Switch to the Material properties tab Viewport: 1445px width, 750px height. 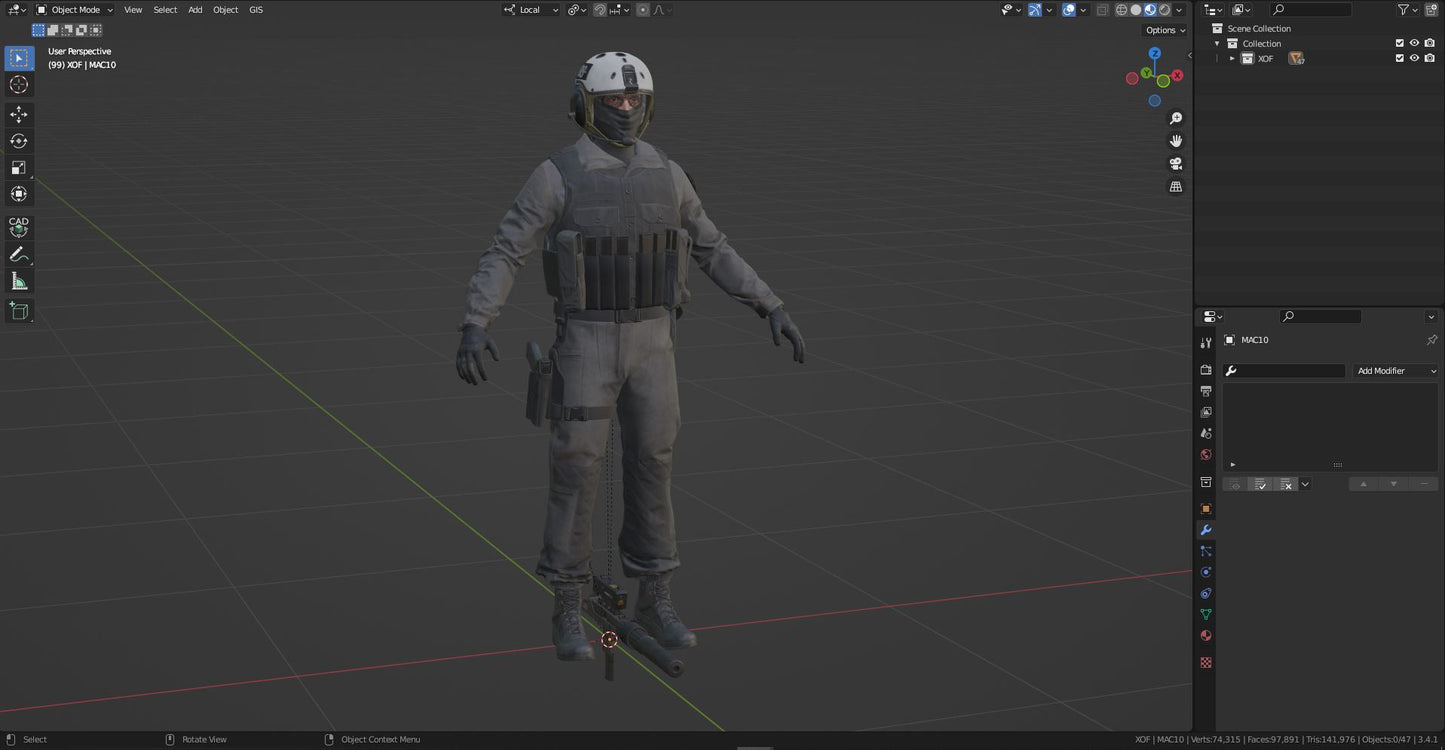1205,635
